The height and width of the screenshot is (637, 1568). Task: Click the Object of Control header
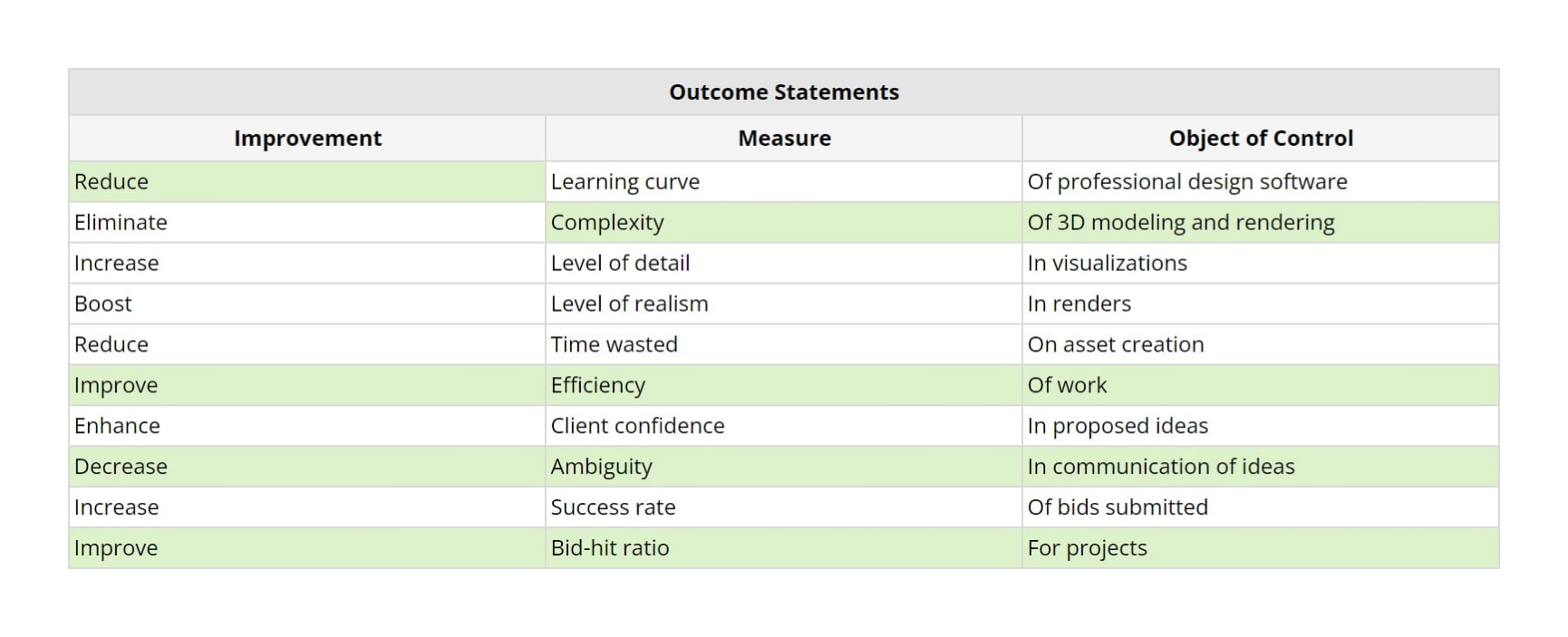[1261, 139]
